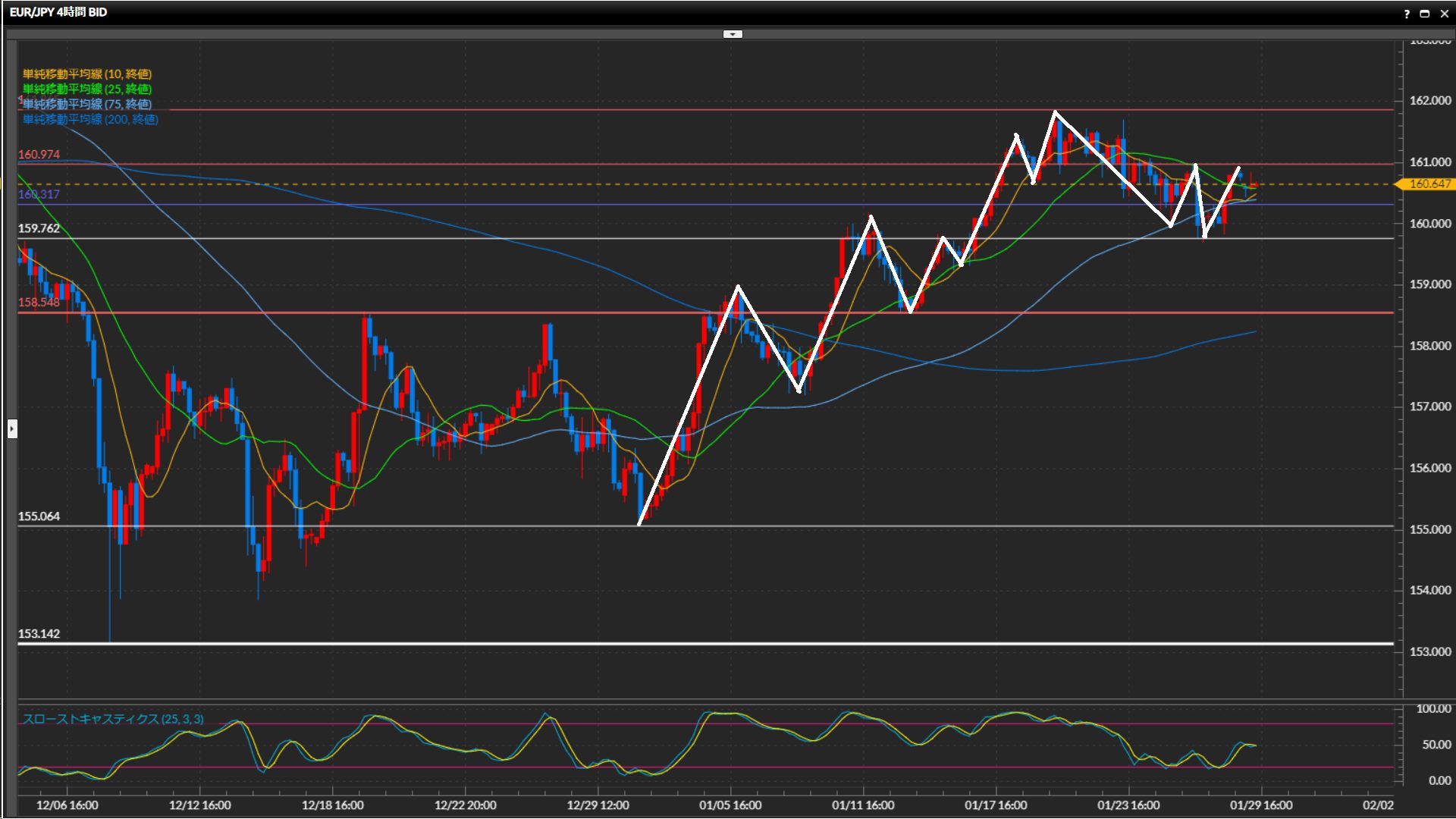Click the 75-period moving average label
The width and height of the screenshot is (1456, 819).
(87, 104)
